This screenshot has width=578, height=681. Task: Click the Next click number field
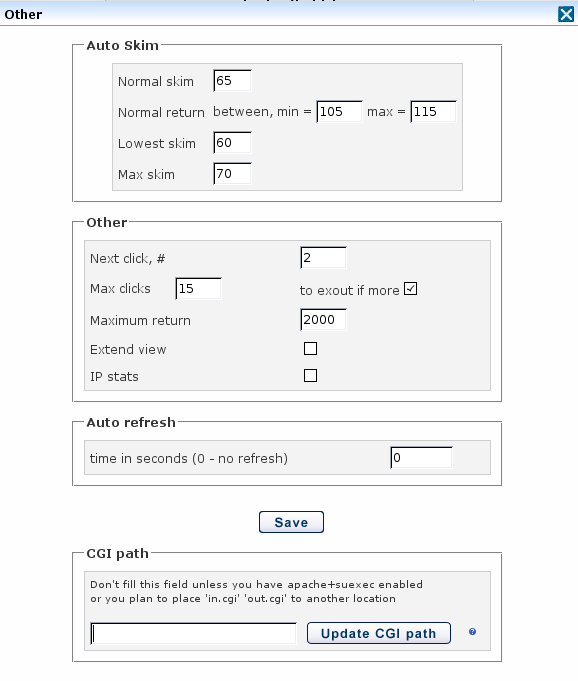(323, 258)
